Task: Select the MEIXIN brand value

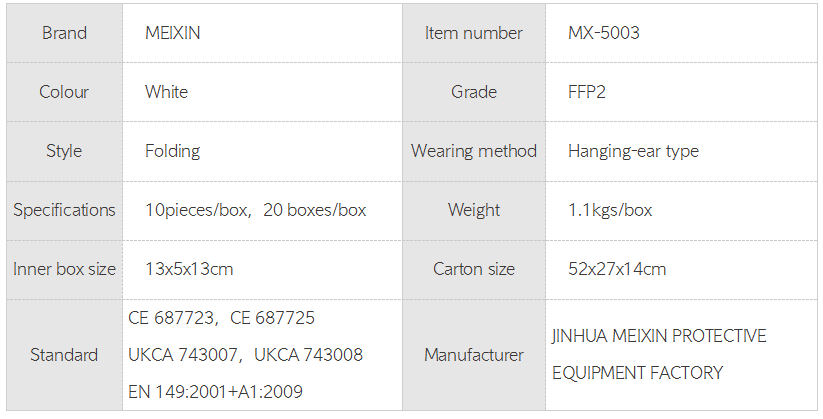Action: click(173, 33)
